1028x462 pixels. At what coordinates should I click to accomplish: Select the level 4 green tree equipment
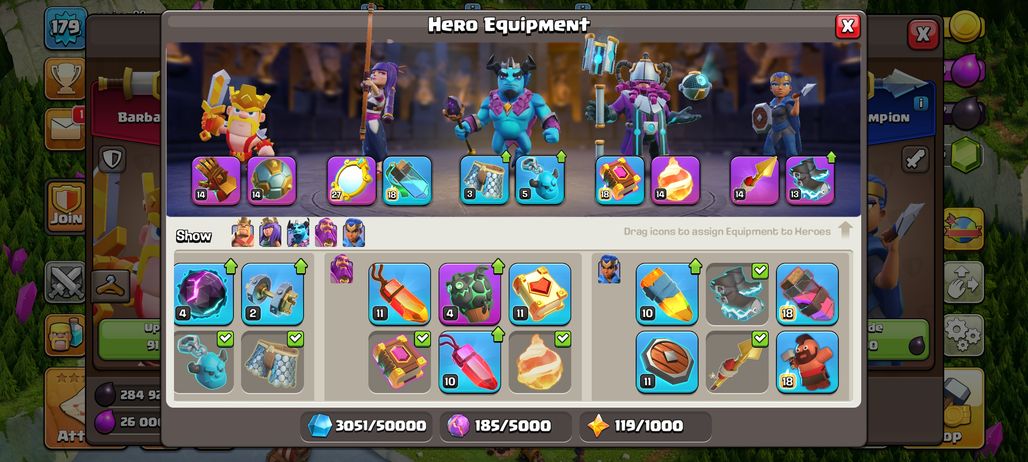(x=469, y=294)
